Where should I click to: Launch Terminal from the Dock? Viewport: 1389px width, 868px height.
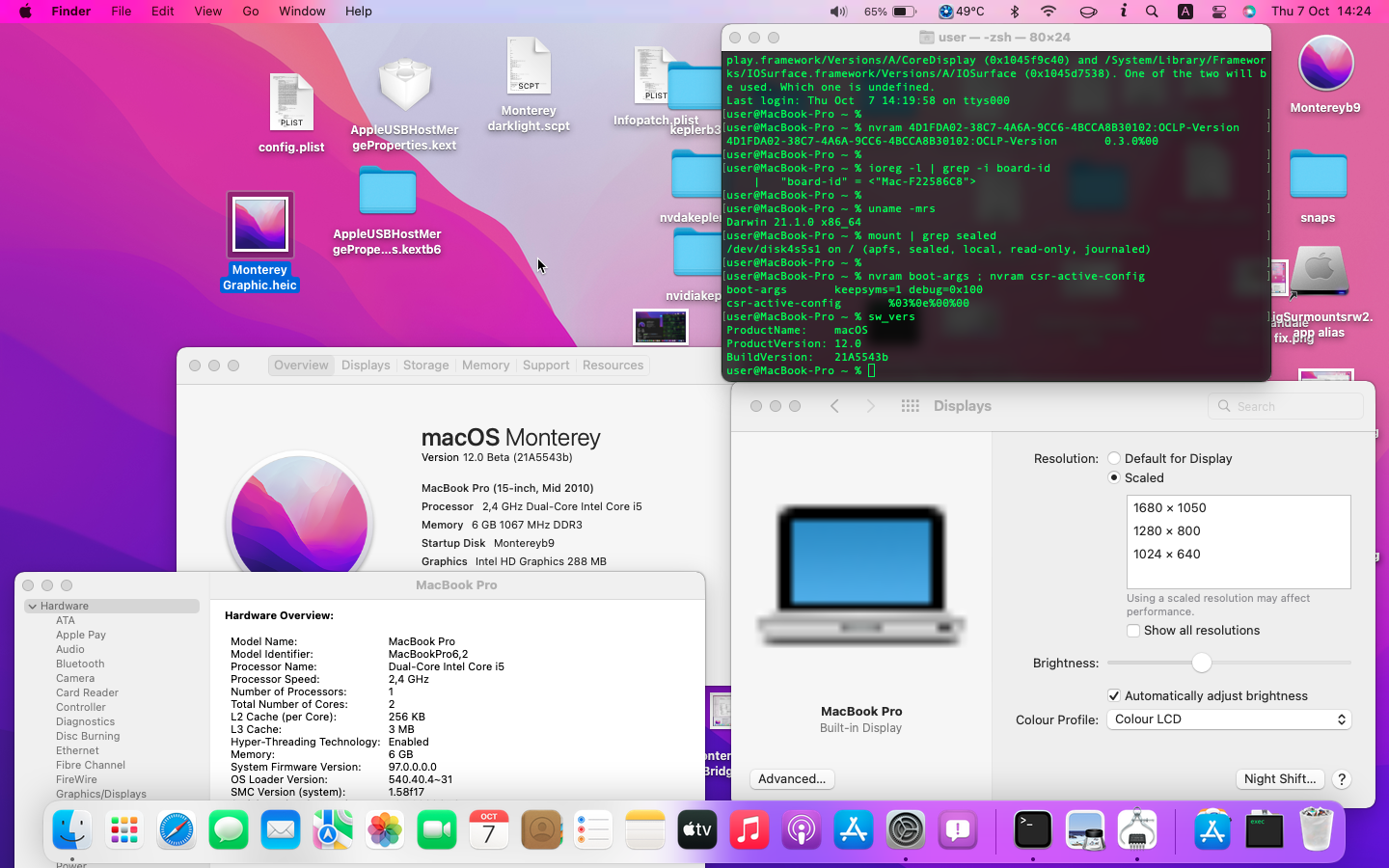point(1032,829)
